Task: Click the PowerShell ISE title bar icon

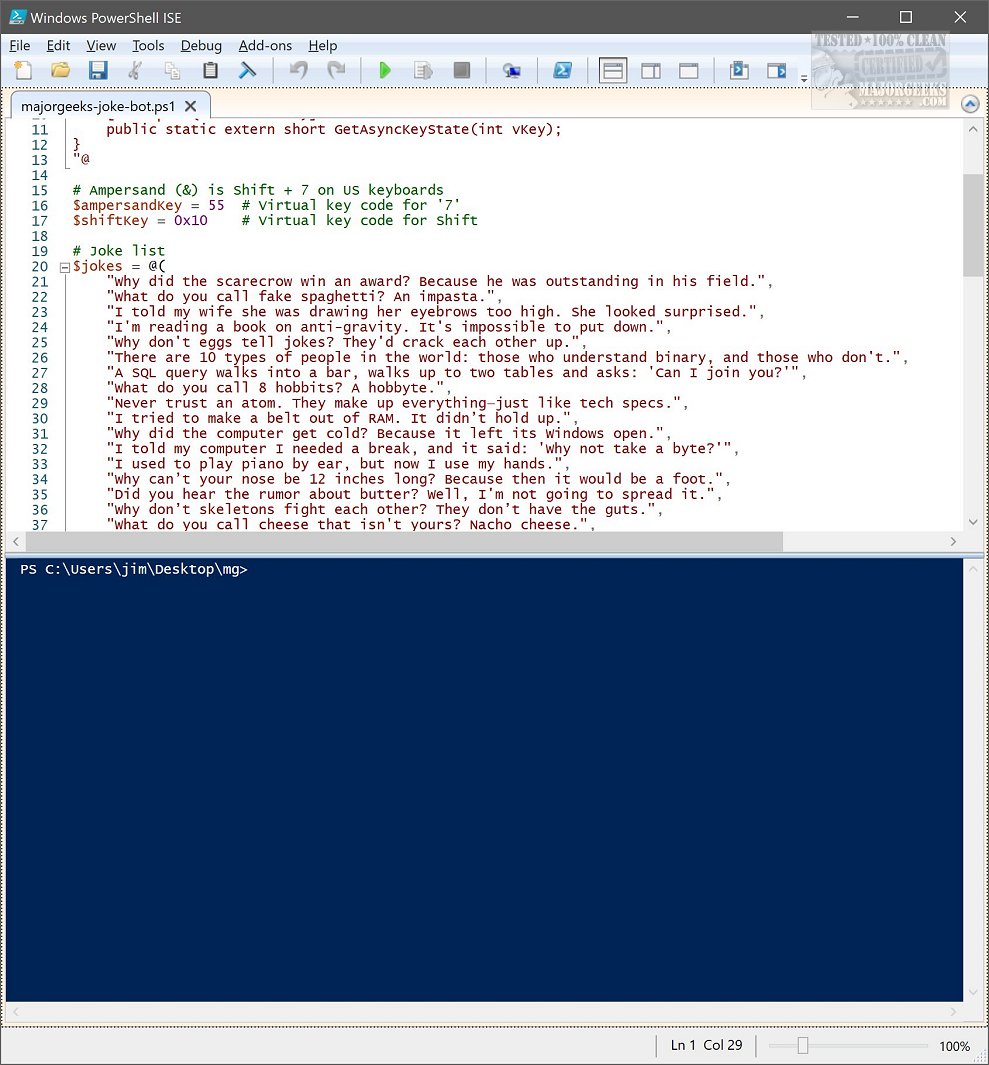Action: pyautogui.click(x=18, y=17)
